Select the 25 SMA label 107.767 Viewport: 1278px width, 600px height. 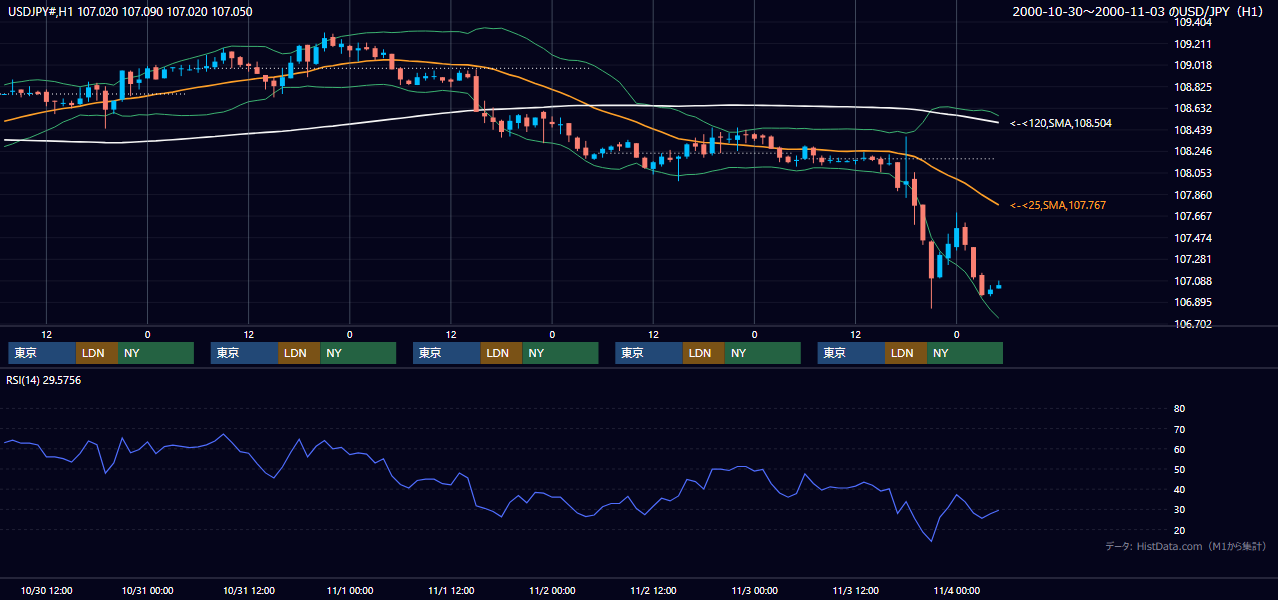(1057, 205)
